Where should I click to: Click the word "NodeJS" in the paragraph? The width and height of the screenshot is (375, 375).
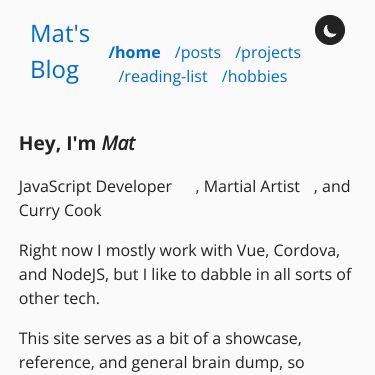point(79,275)
